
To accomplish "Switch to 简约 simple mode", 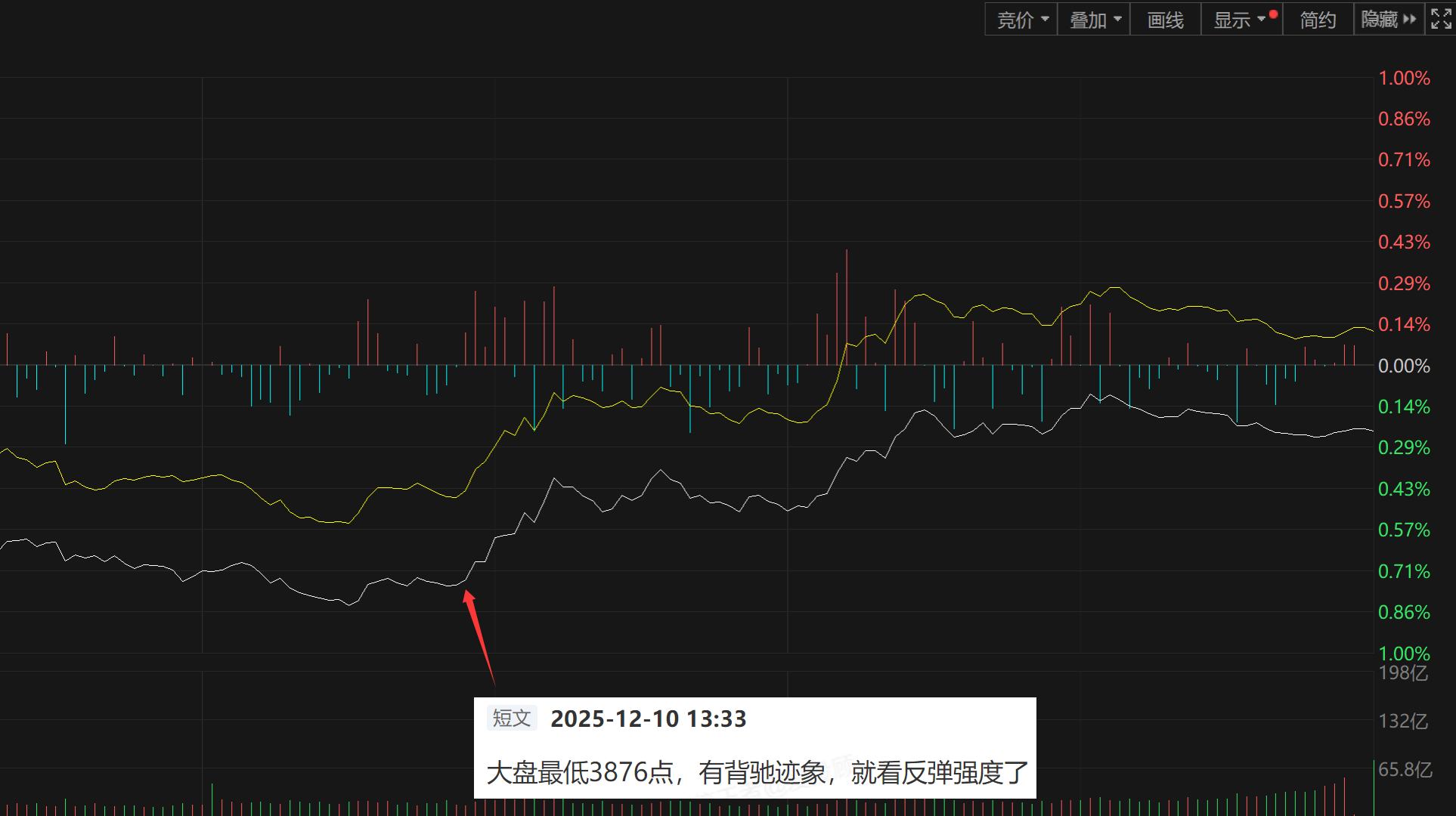I will coord(1318,20).
